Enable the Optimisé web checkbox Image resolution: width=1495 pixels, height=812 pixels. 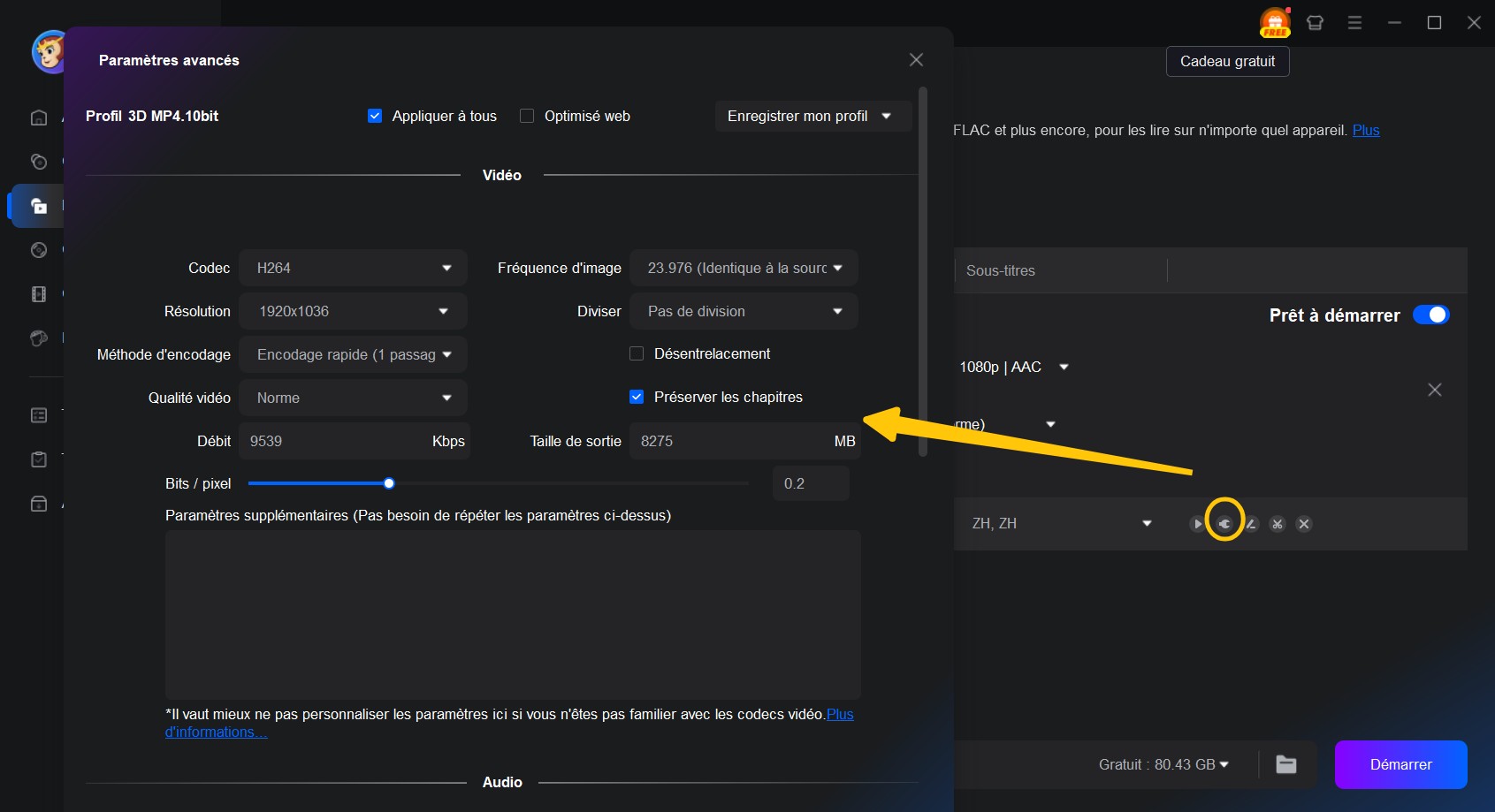tap(527, 116)
